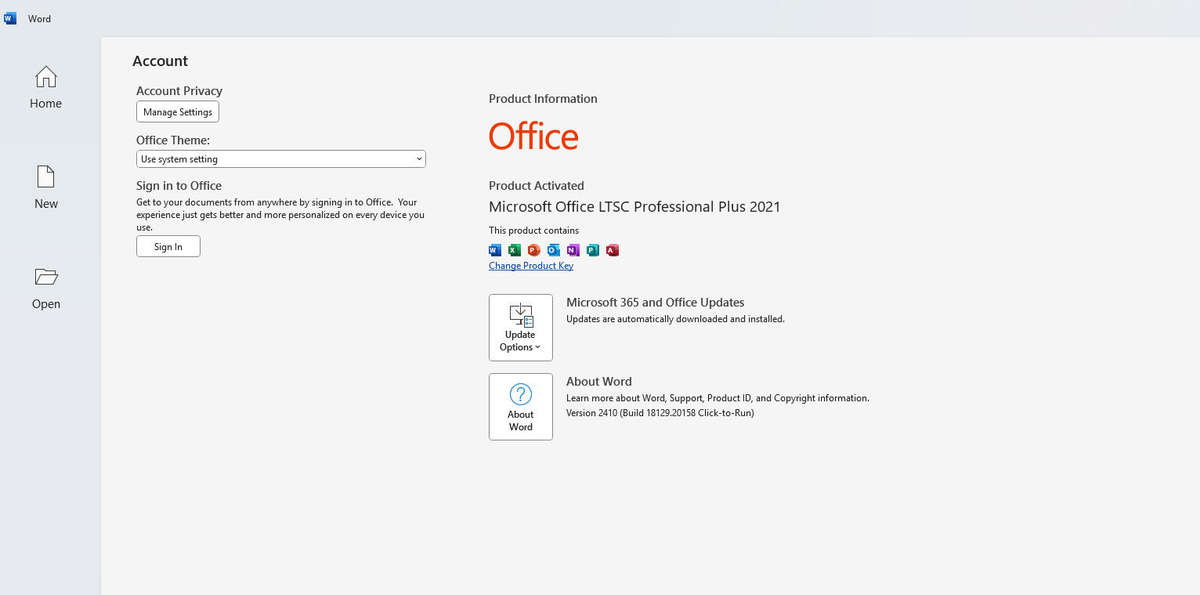Click the Open folder icon
Viewport: 1200px width, 595px height.
[x=46, y=277]
